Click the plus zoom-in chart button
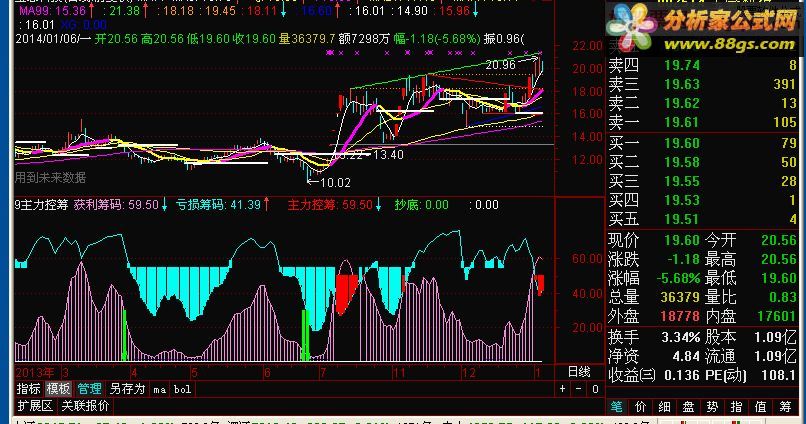This screenshot has height=424, width=806. point(562,389)
